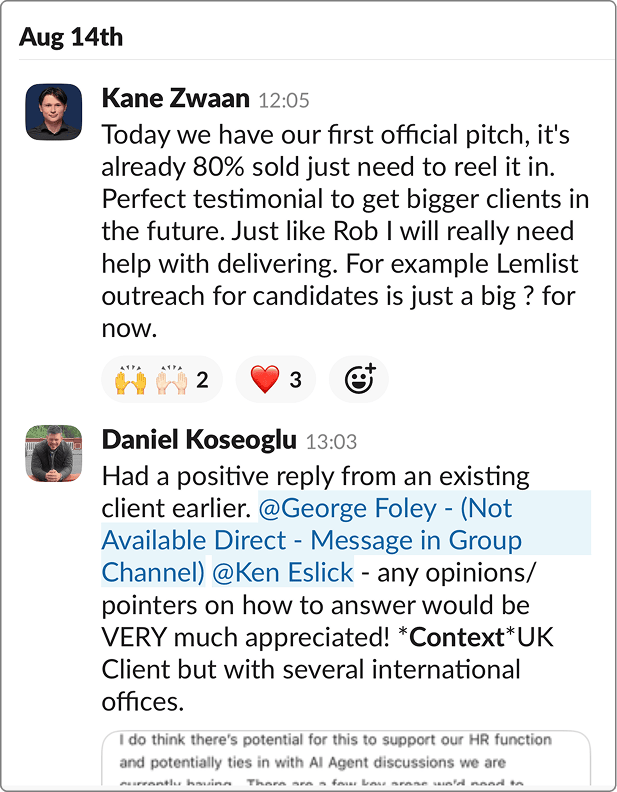This screenshot has width=617, height=792.
Task: Click the yellow raised hands emoji
Action: (x=131, y=380)
